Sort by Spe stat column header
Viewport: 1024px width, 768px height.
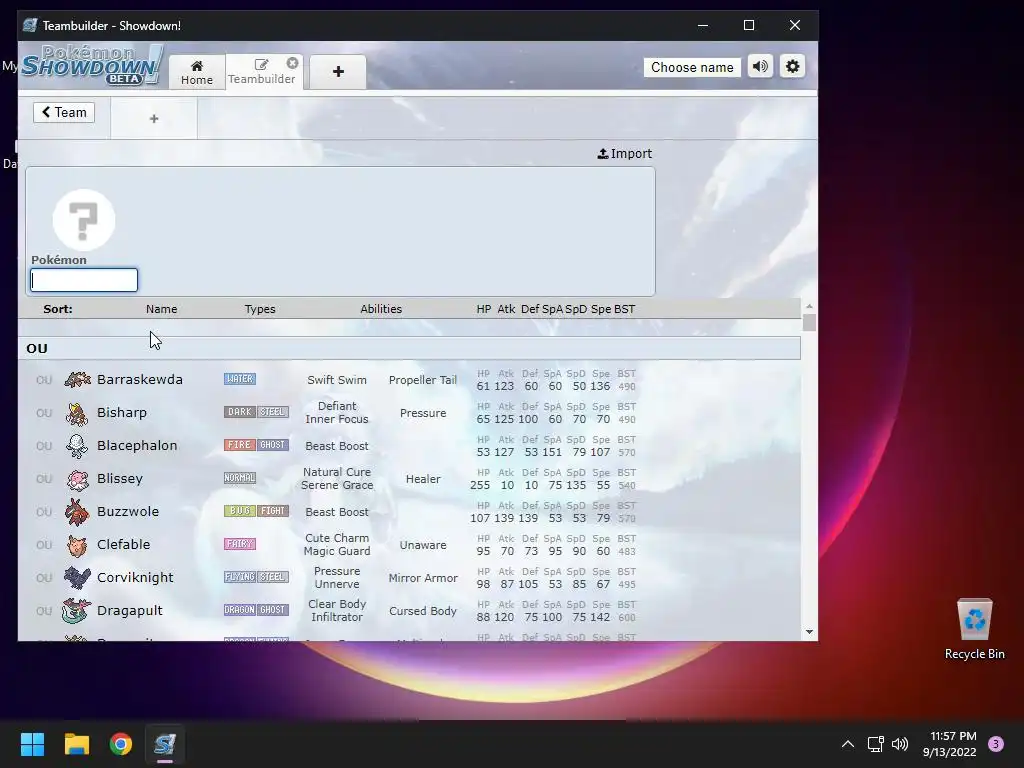point(601,309)
